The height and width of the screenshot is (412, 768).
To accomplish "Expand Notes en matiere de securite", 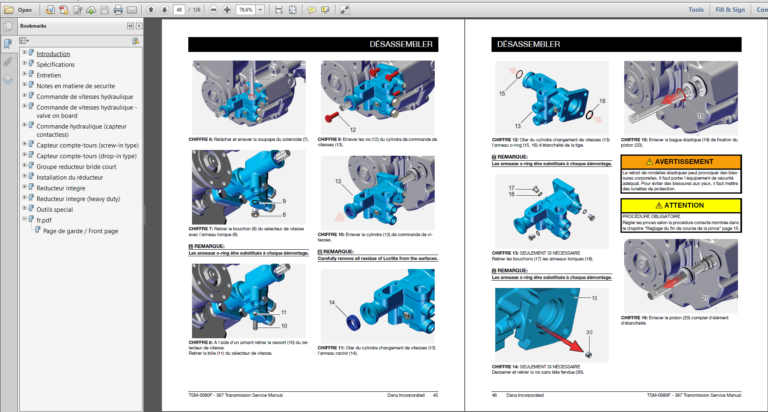I will pyautogui.click(x=24, y=84).
